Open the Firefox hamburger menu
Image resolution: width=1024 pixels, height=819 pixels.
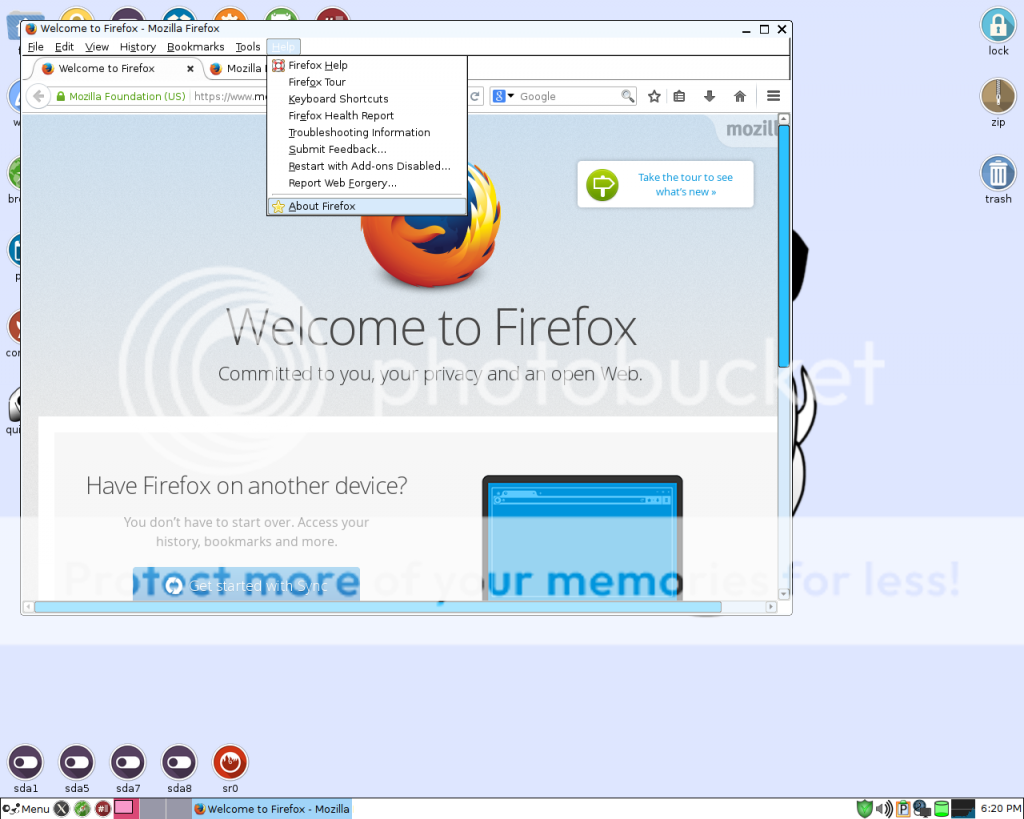coord(772,95)
